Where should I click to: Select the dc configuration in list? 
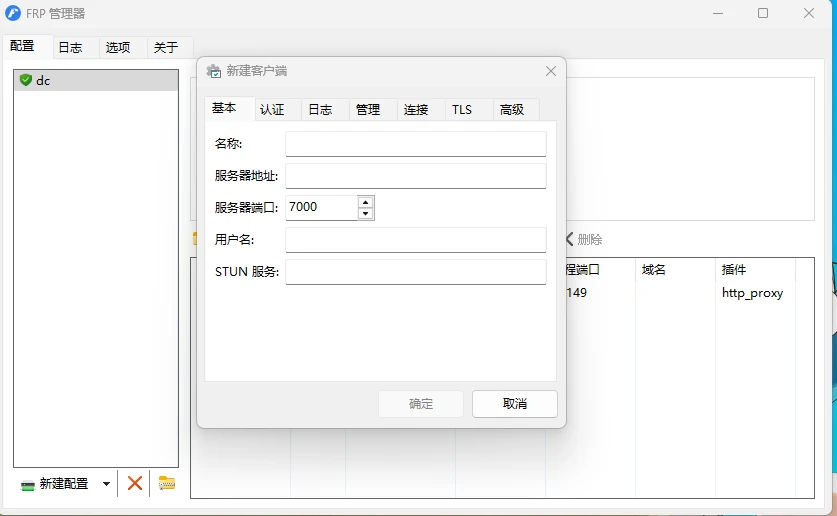tap(96, 81)
